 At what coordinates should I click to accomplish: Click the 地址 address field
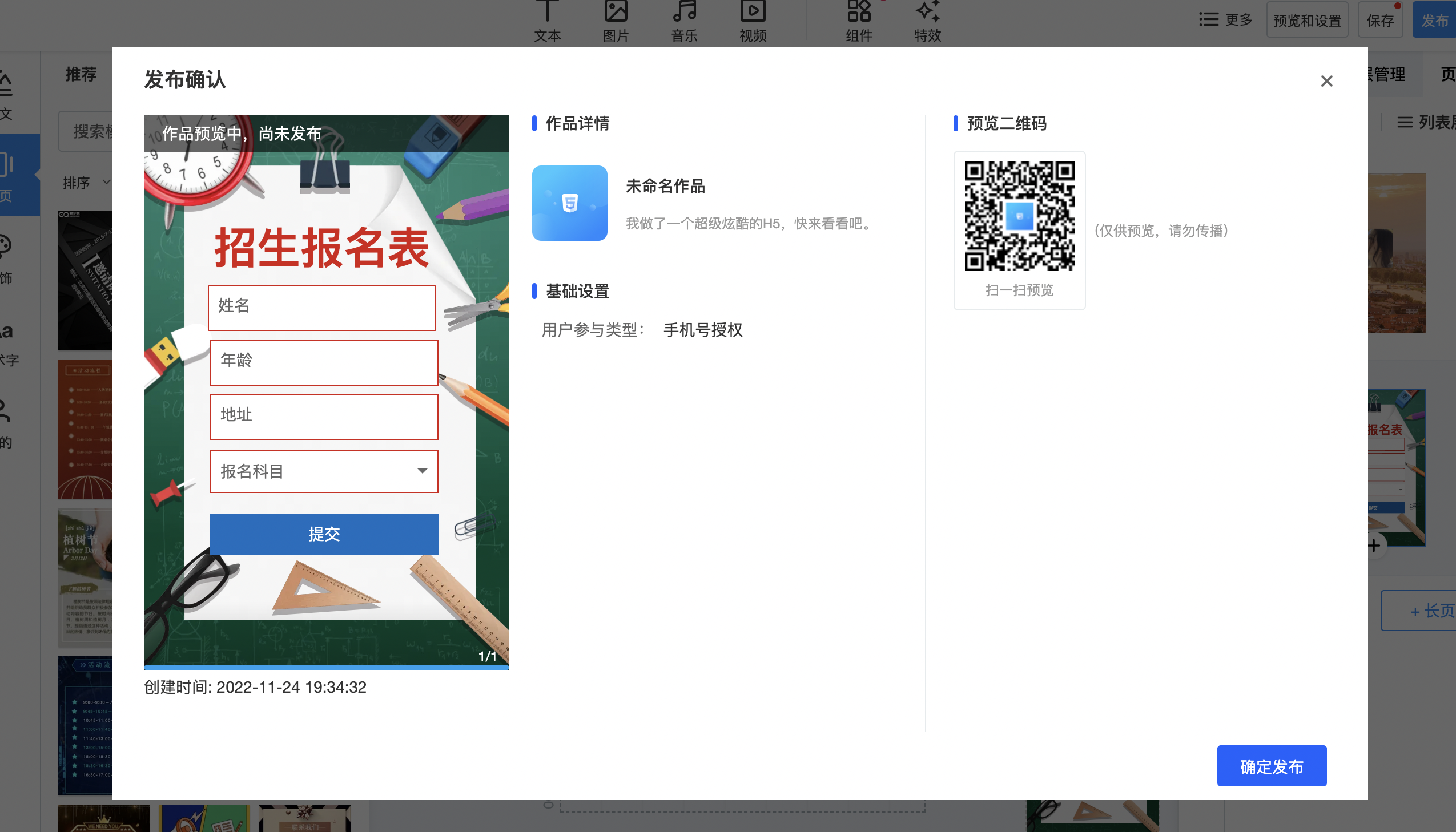324,417
